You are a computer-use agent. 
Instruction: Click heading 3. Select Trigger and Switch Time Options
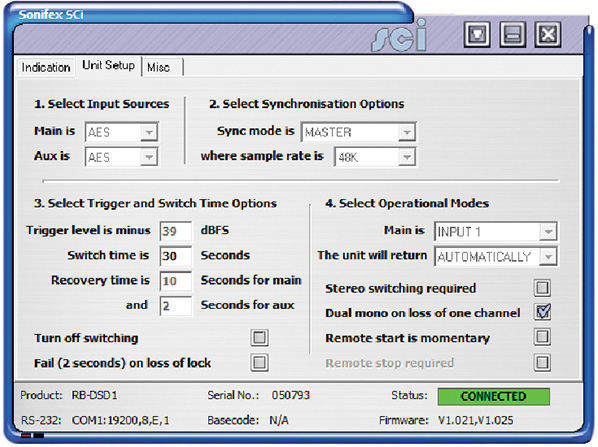click(155, 203)
